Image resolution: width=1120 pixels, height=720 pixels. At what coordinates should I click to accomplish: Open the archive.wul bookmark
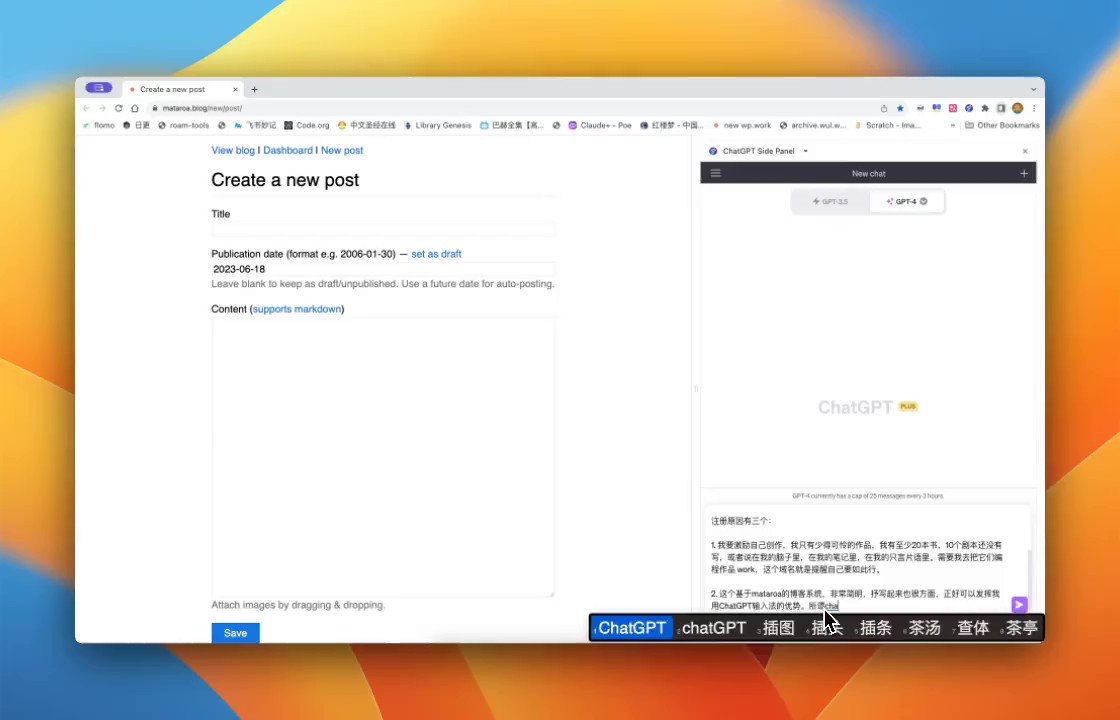(x=813, y=125)
